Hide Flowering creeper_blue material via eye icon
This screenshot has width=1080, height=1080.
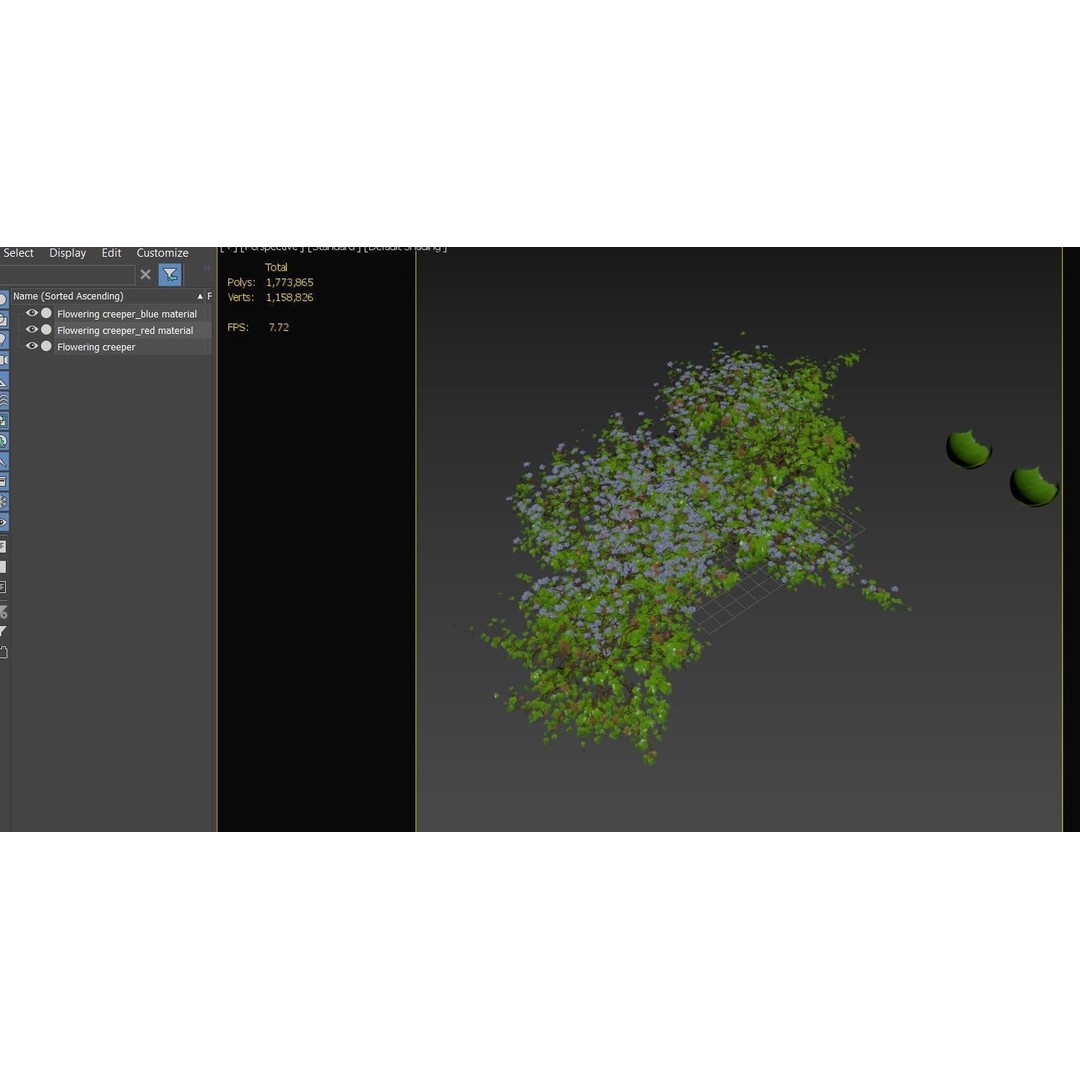click(x=32, y=313)
